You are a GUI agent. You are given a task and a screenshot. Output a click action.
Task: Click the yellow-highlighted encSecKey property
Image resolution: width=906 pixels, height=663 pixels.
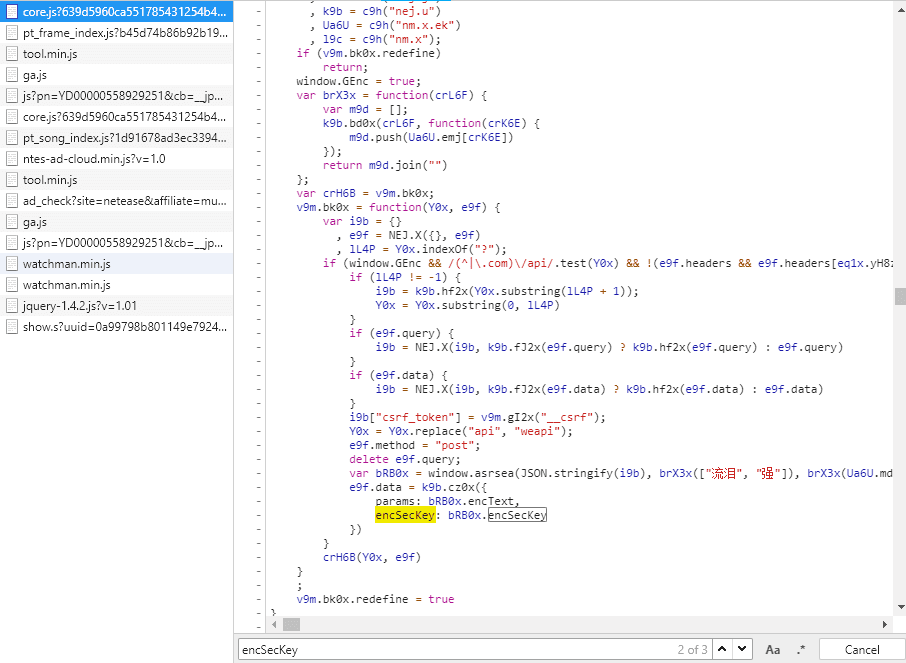point(405,515)
